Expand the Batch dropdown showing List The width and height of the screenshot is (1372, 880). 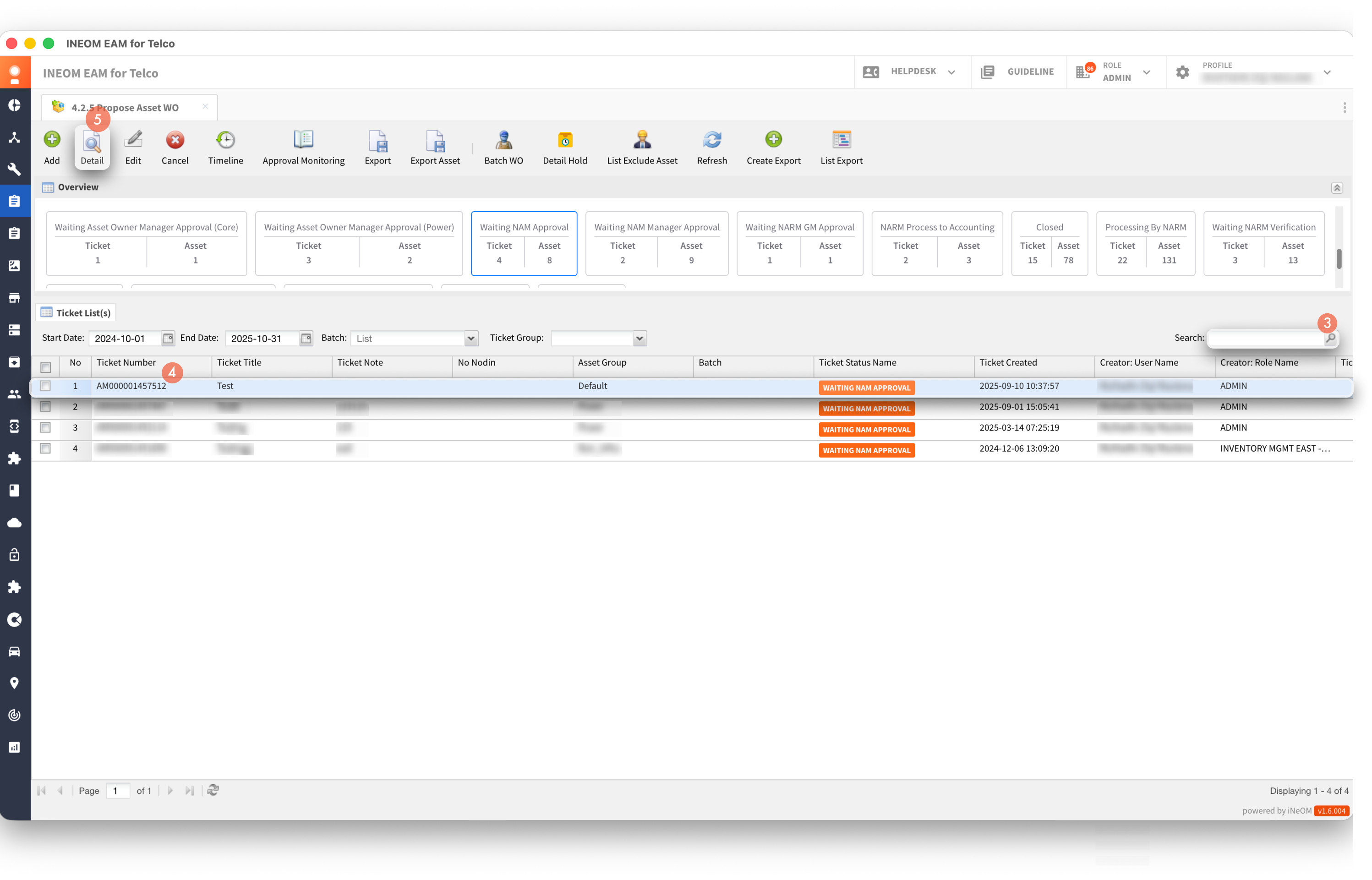pos(471,338)
